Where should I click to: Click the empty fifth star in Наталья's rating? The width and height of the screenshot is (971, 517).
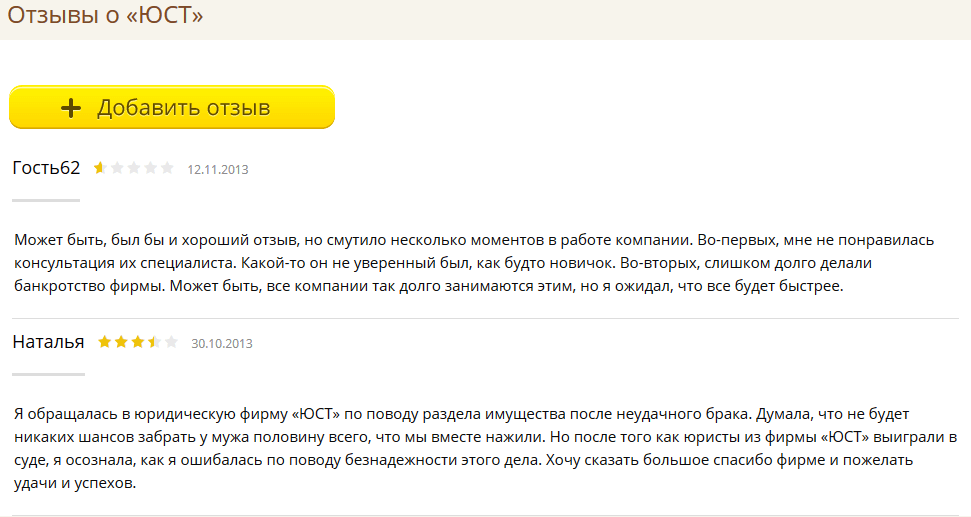[x=171, y=342]
